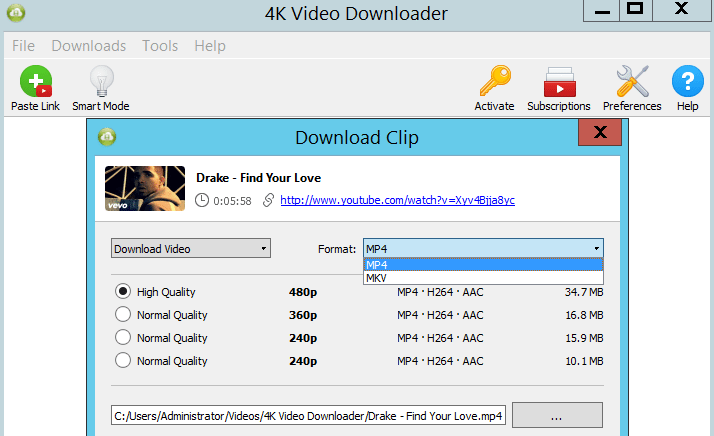Choose MP4 from the format list
714x436 pixels.
483,265
